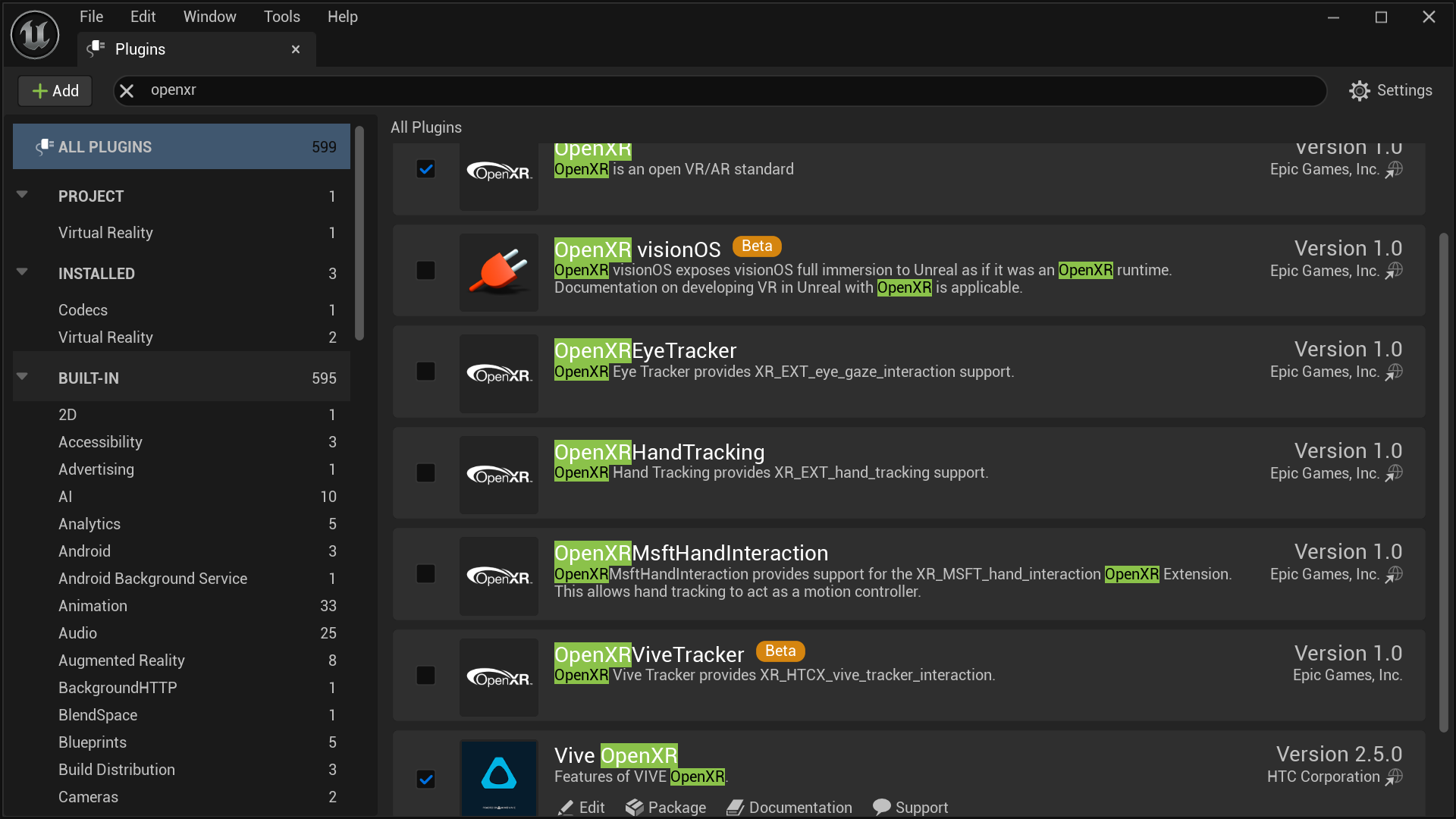Viewport: 1456px width, 819px height.
Task: Collapse the BUILT-IN category arrow
Action: [22, 377]
